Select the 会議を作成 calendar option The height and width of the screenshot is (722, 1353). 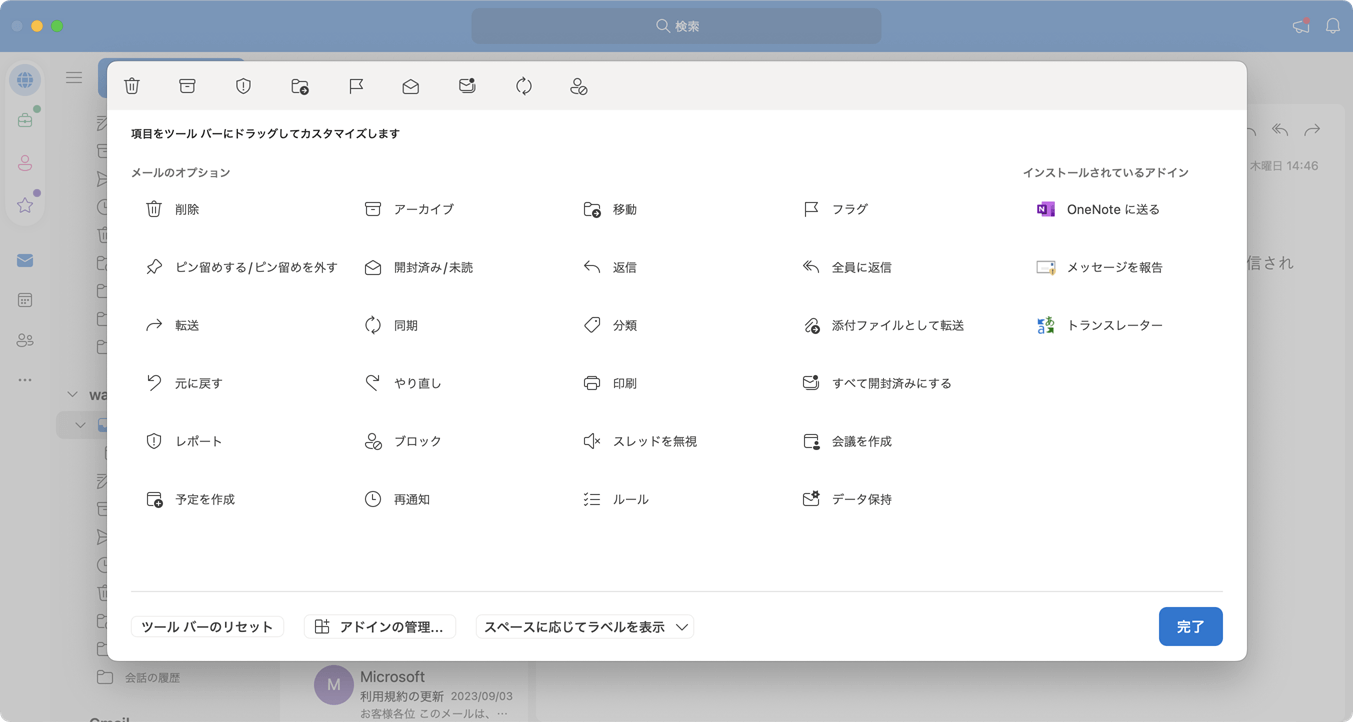pyautogui.click(x=847, y=441)
